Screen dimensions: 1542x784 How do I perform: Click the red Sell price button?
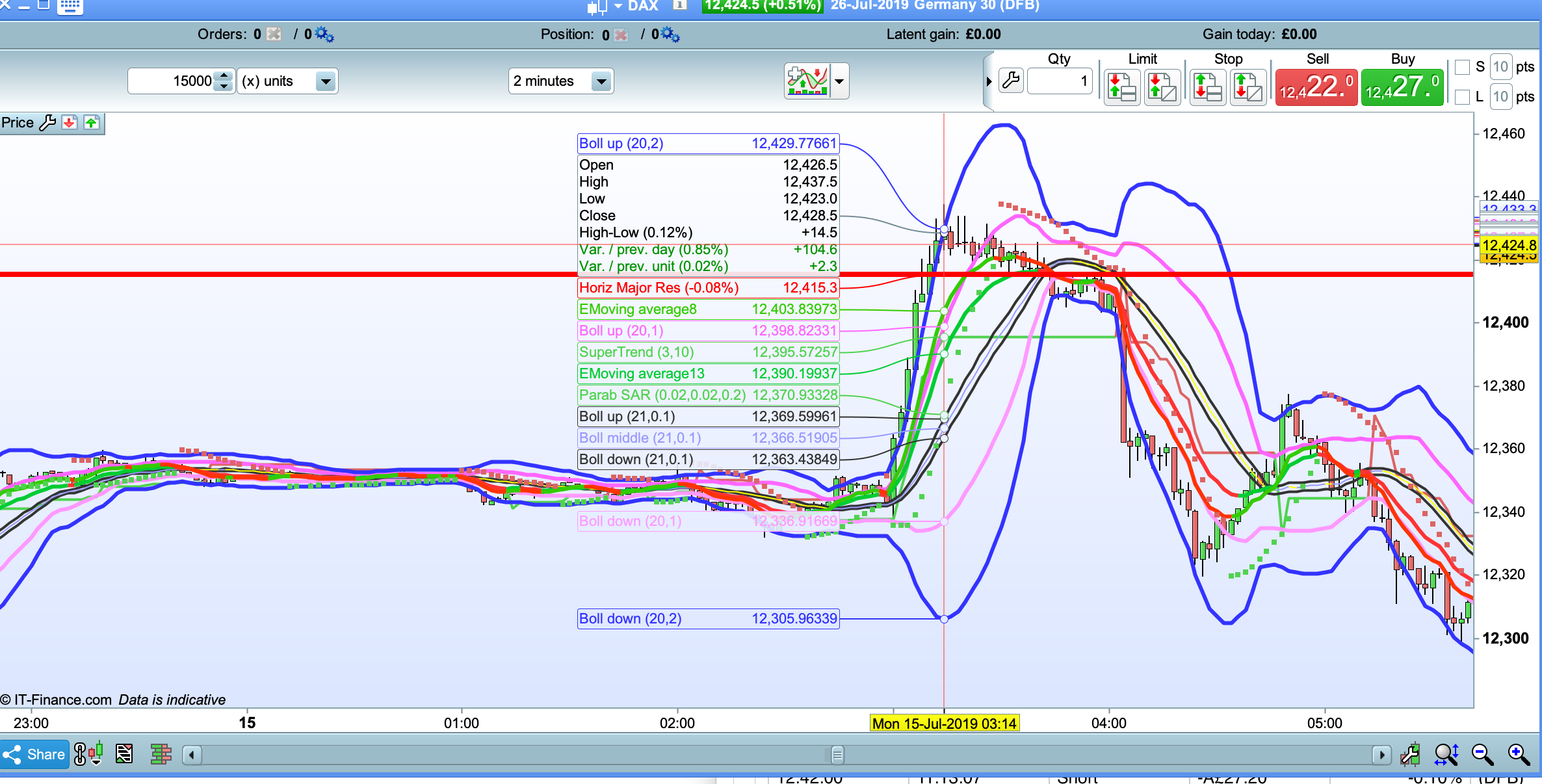coord(1316,87)
